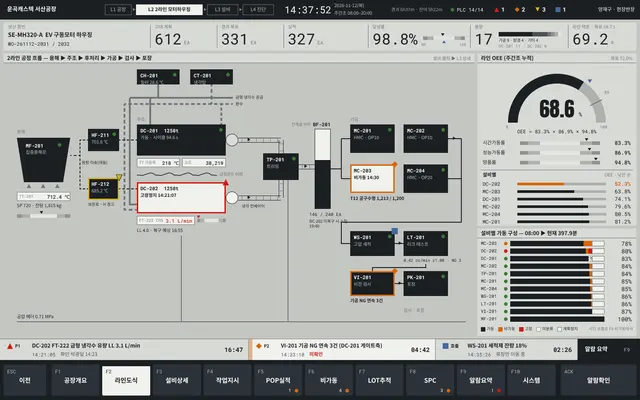Open F9 alarm summary in bottom function bar

(x=480, y=380)
